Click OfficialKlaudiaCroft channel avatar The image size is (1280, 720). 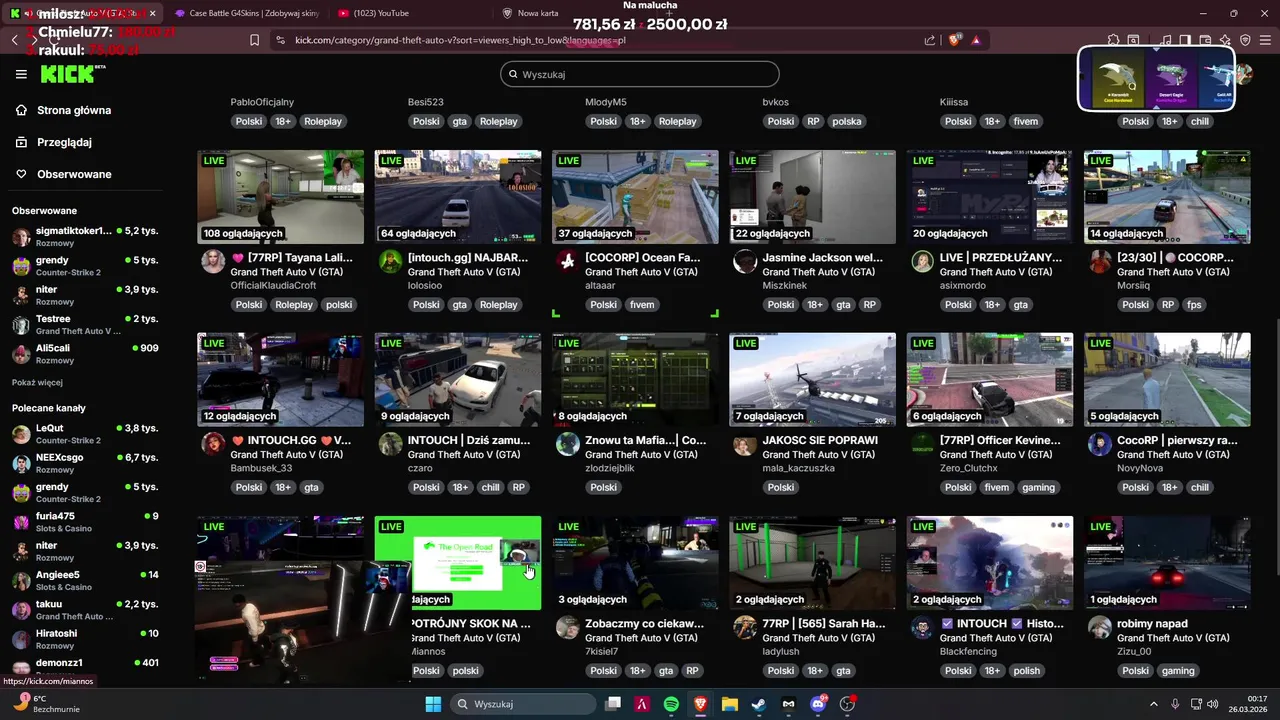coord(213,262)
